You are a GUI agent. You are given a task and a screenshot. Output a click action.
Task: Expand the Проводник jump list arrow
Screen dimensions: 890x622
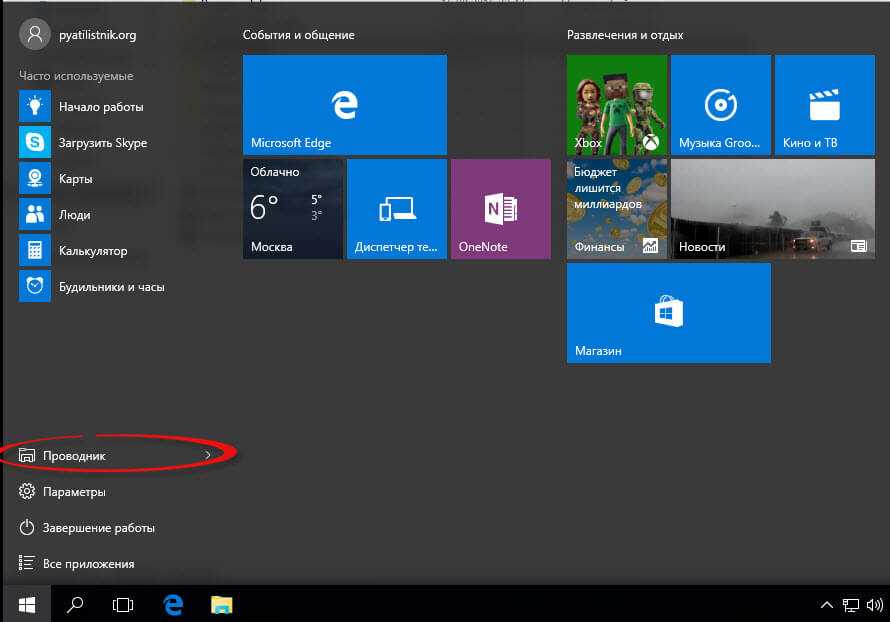(207, 456)
